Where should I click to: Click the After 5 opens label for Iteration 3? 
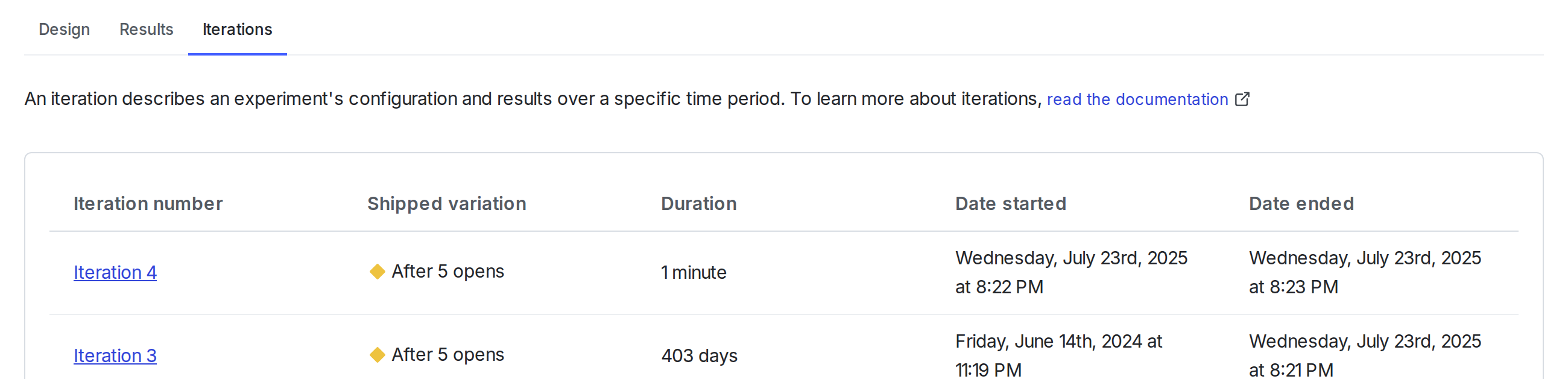coord(448,354)
